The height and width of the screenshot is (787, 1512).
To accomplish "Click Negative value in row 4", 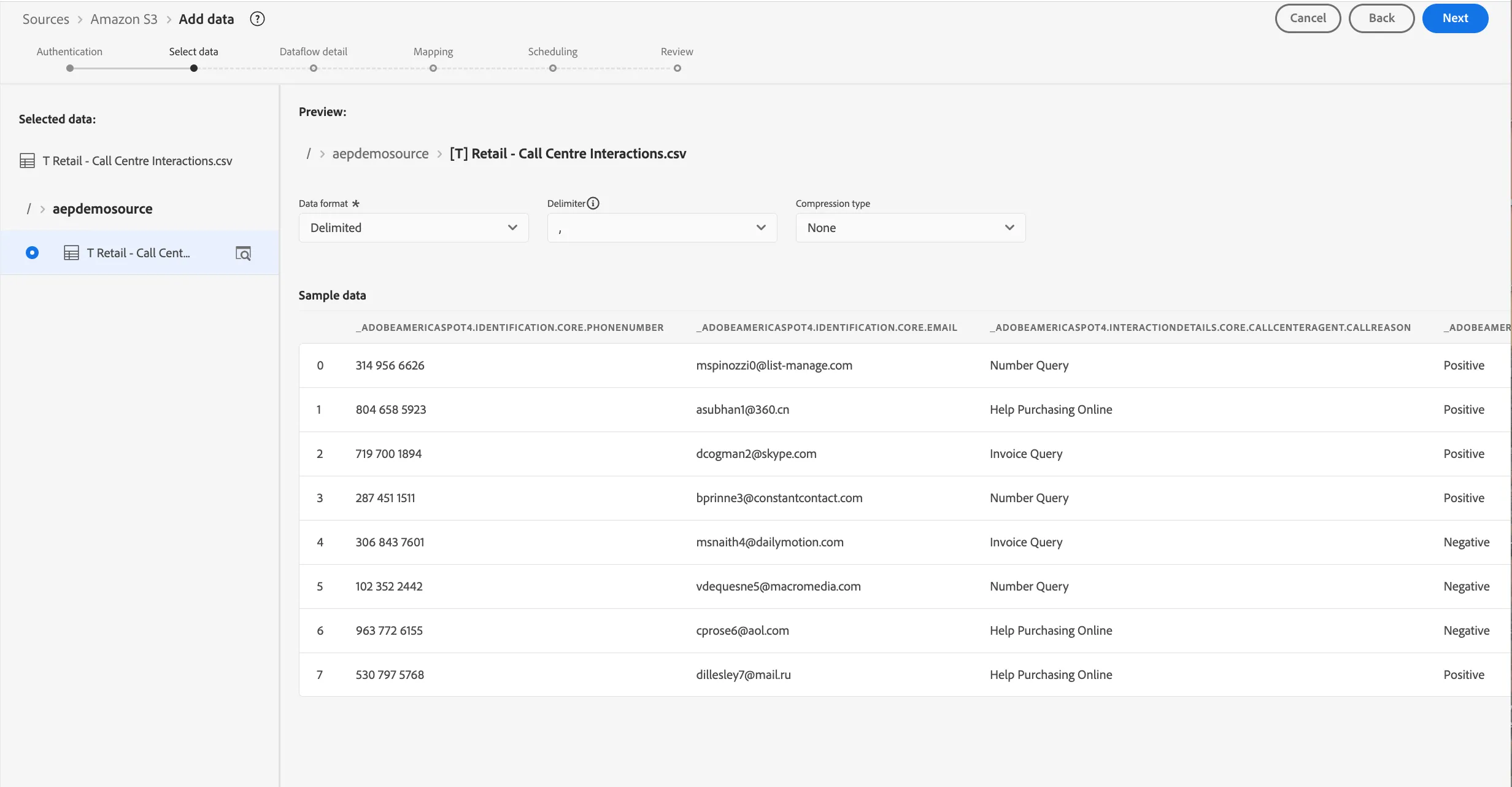I will pos(1467,542).
